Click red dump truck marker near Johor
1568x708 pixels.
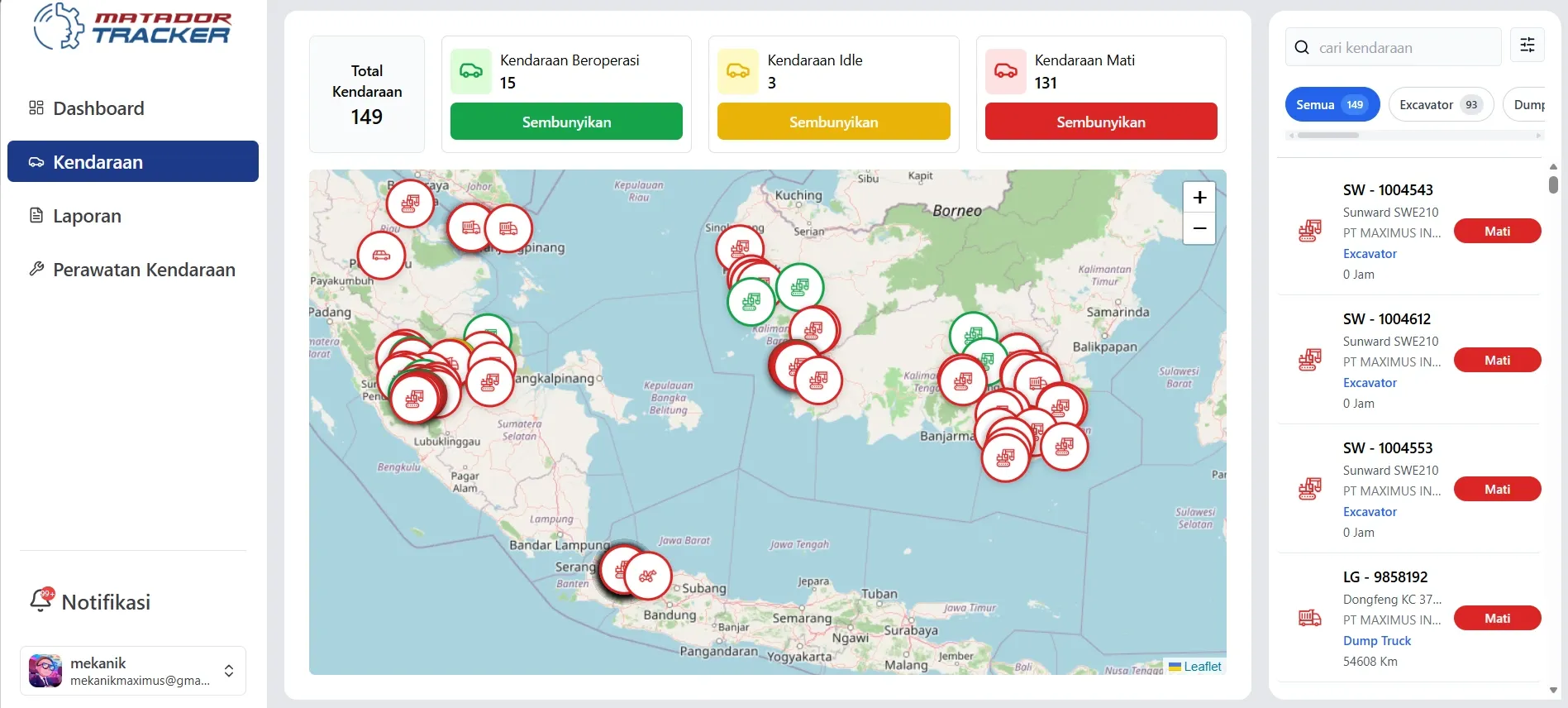471,228
